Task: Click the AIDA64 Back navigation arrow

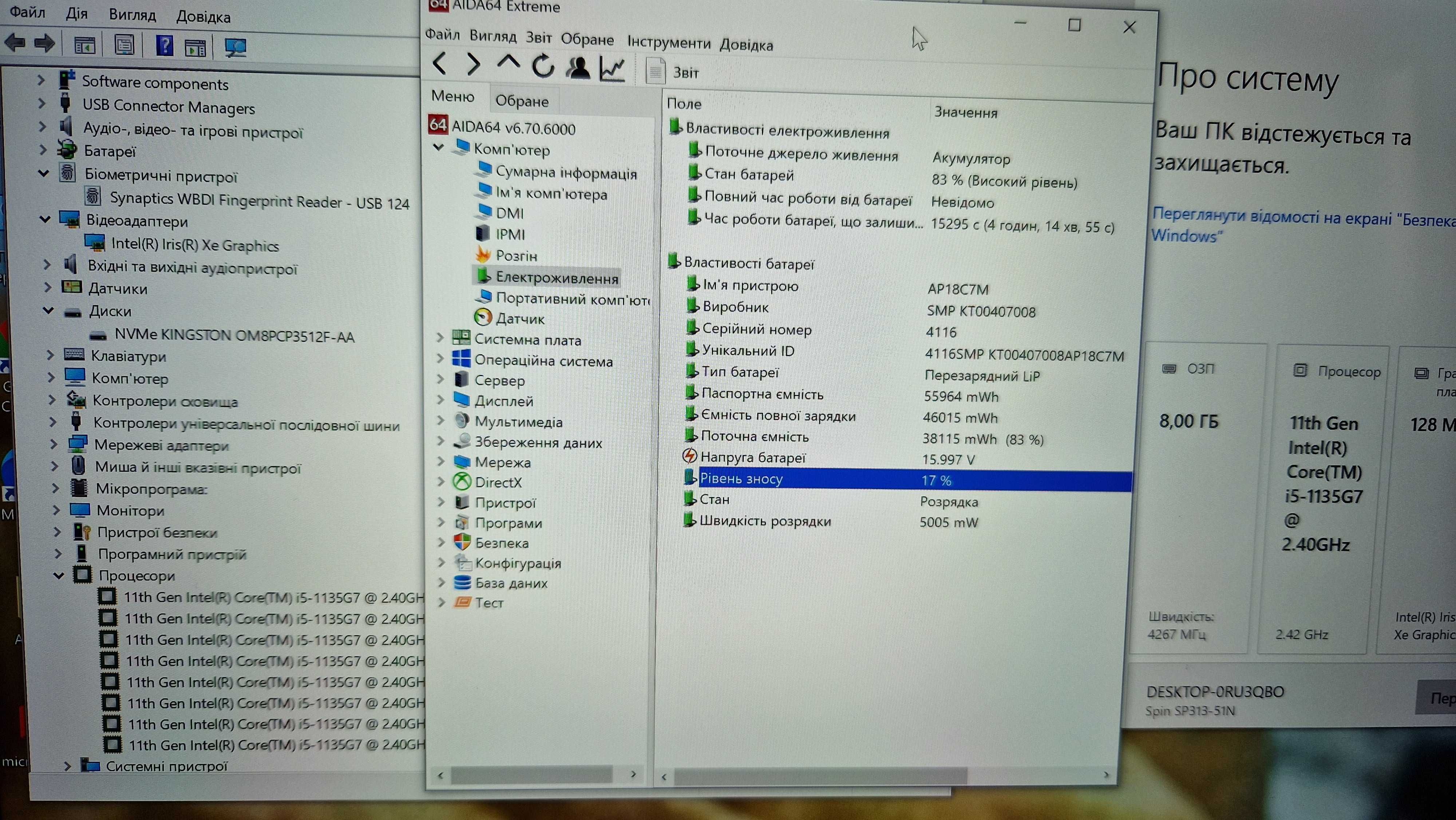Action: (x=440, y=63)
